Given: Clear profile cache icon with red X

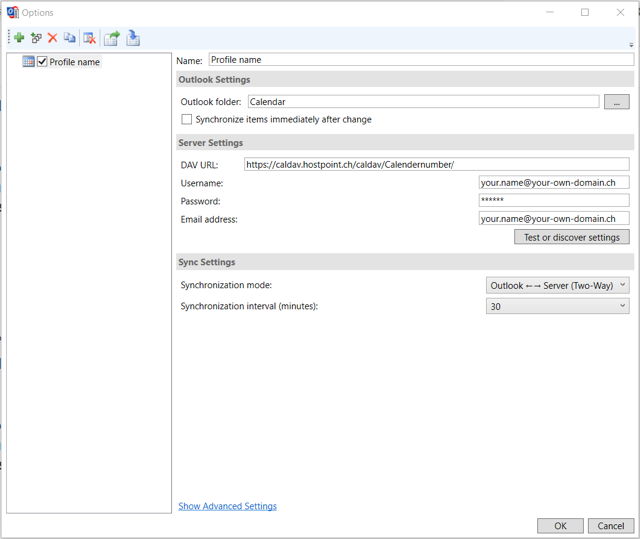Looking at the screenshot, I should [89, 38].
